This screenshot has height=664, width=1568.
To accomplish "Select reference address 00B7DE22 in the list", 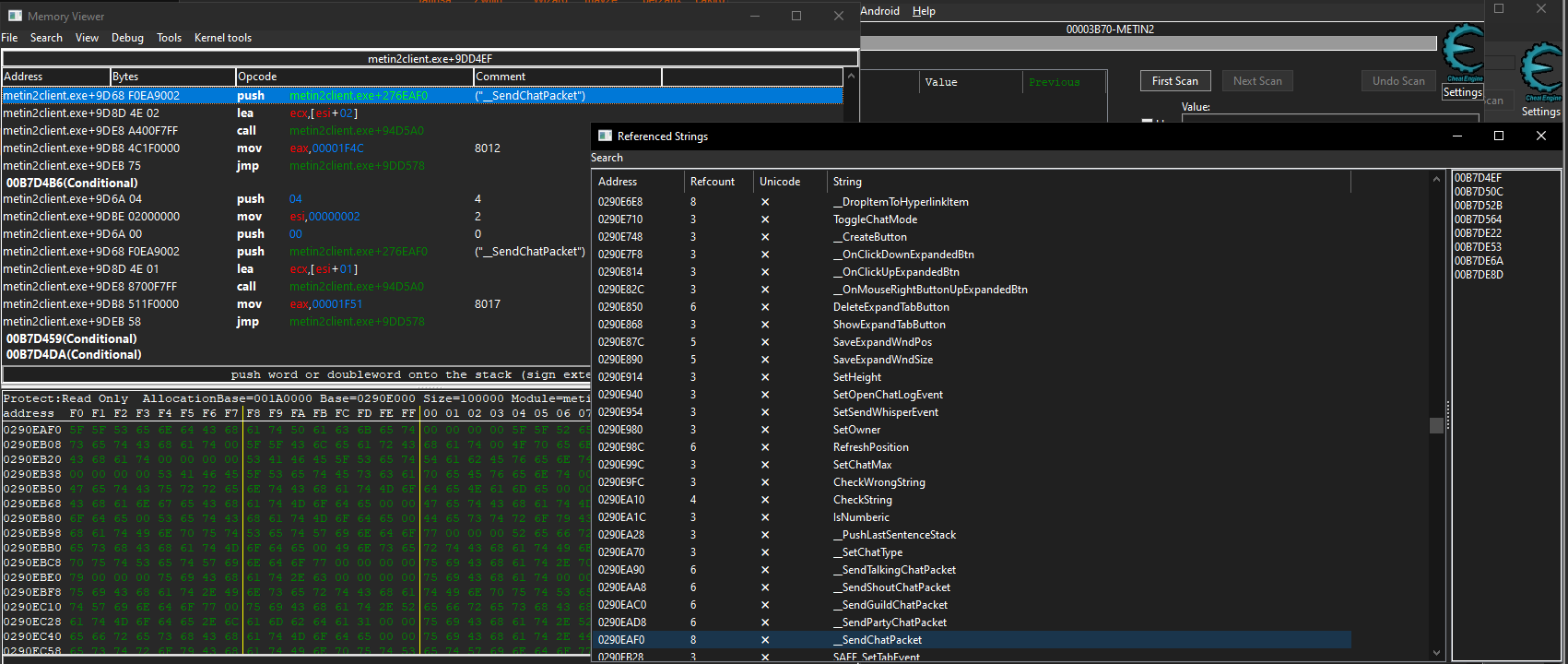I will click(x=1505, y=233).
